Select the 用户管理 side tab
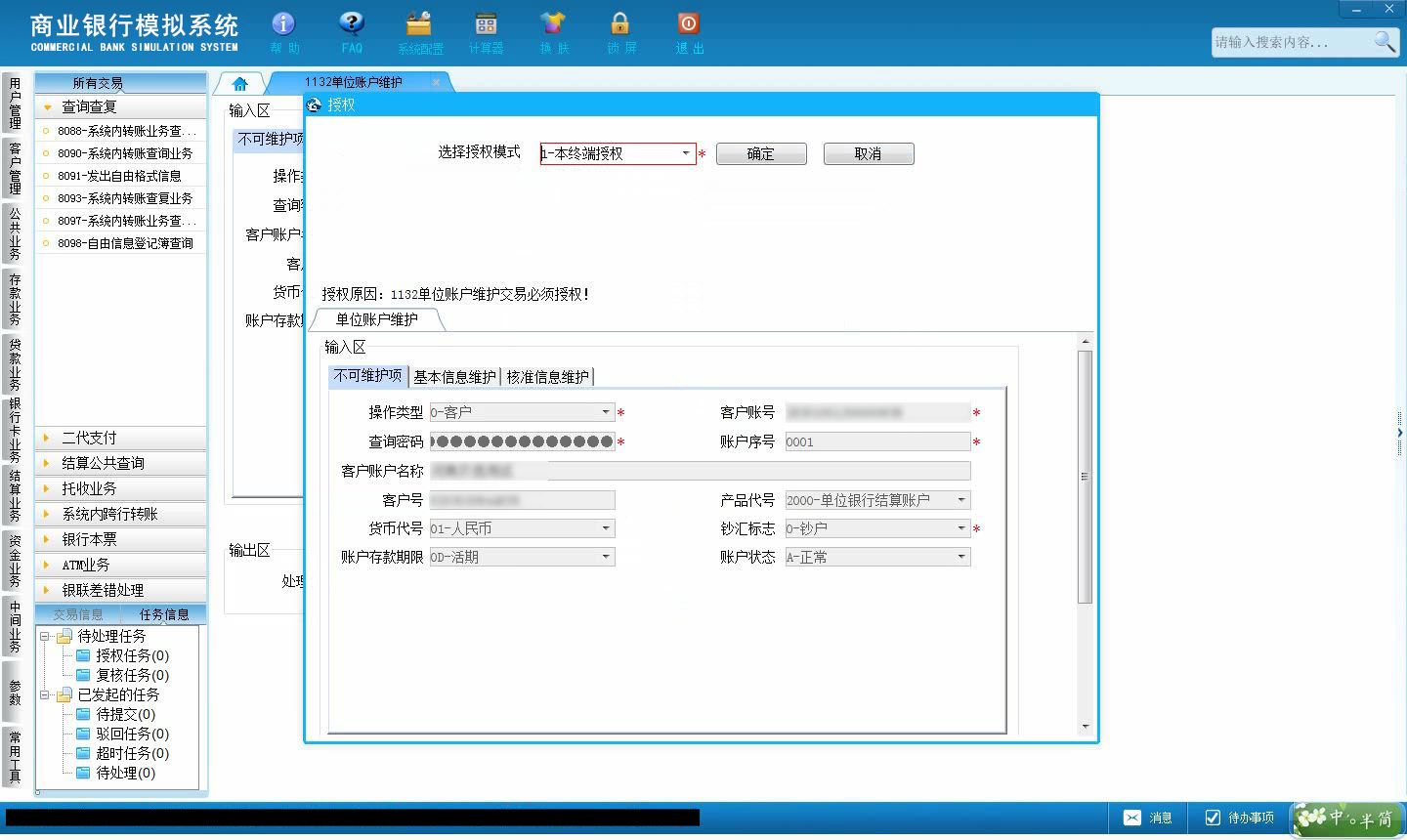 point(14,103)
